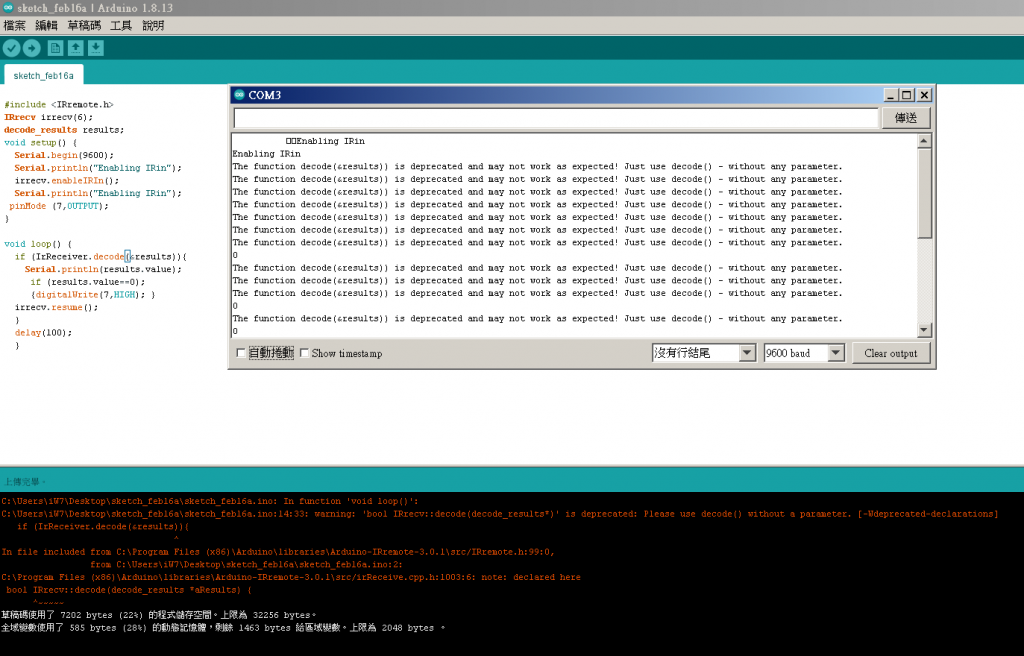Click the 傳送 send button
1024x656 pixels.
coord(906,118)
